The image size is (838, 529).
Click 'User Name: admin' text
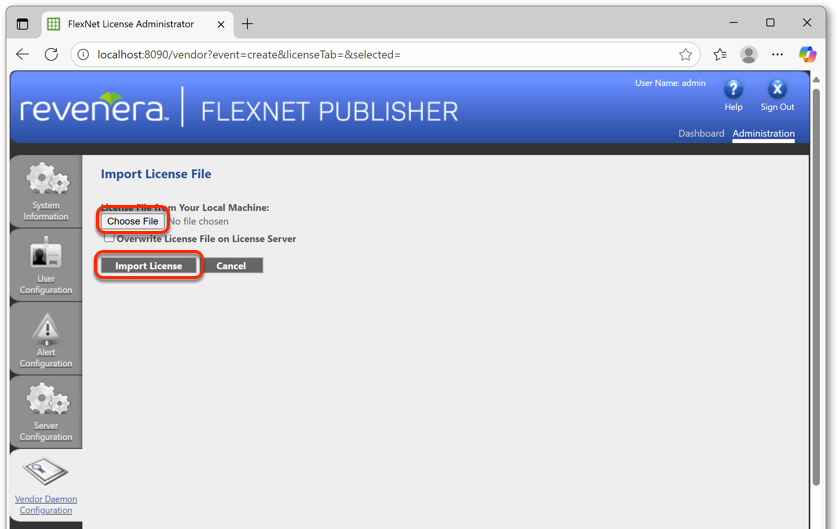click(670, 83)
